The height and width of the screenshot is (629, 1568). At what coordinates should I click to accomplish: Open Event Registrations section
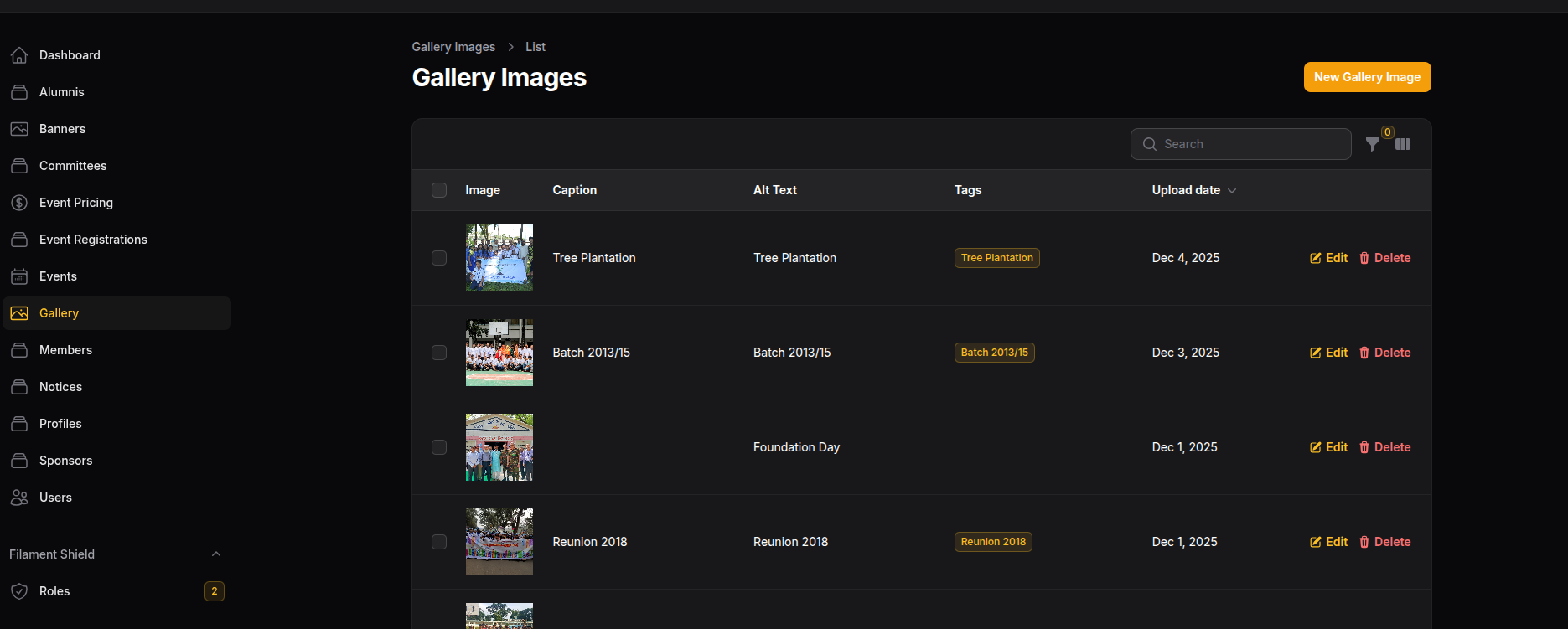pos(117,240)
